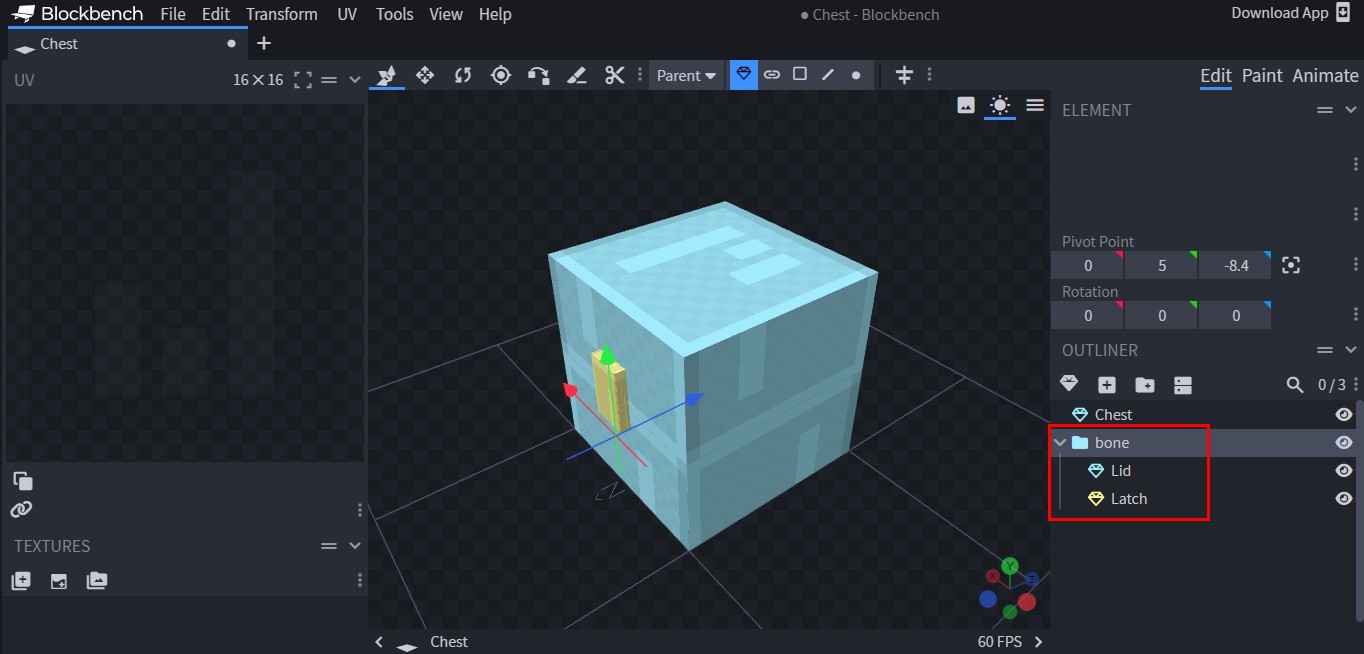This screenshot has width=1364, height=654.
Task: Collapse the Outliner panel
Action: (x=1351, y=350)
